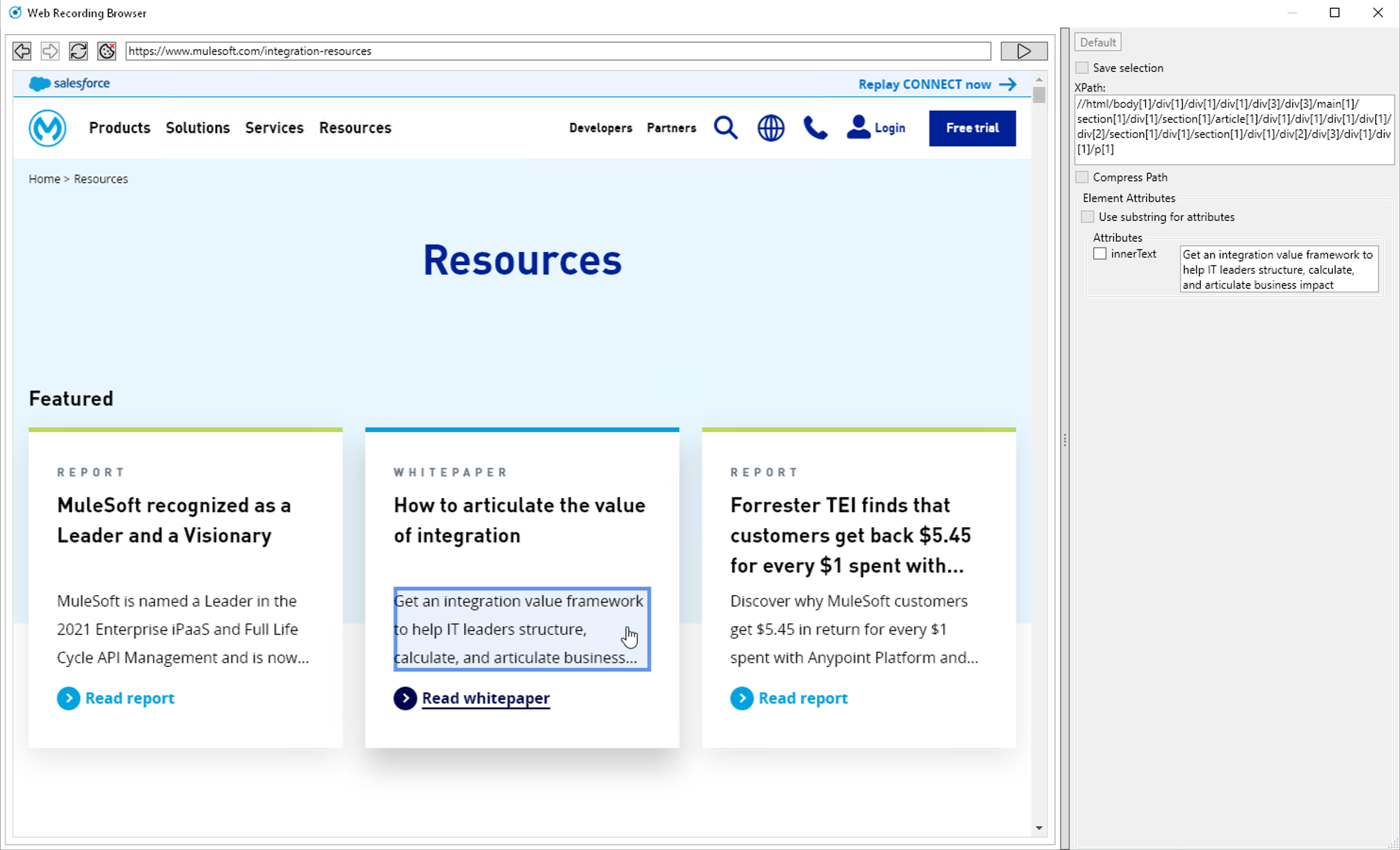The height and width of the screenshot is (850, 1400).
Task: Select the Developers menu item
Action: [x=600, y=128]
